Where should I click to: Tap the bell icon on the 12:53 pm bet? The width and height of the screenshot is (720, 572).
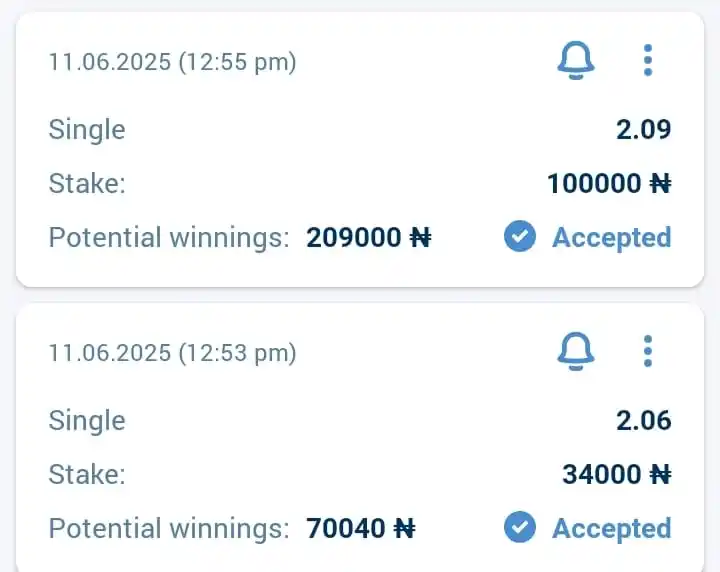click(x=576, y=351)
